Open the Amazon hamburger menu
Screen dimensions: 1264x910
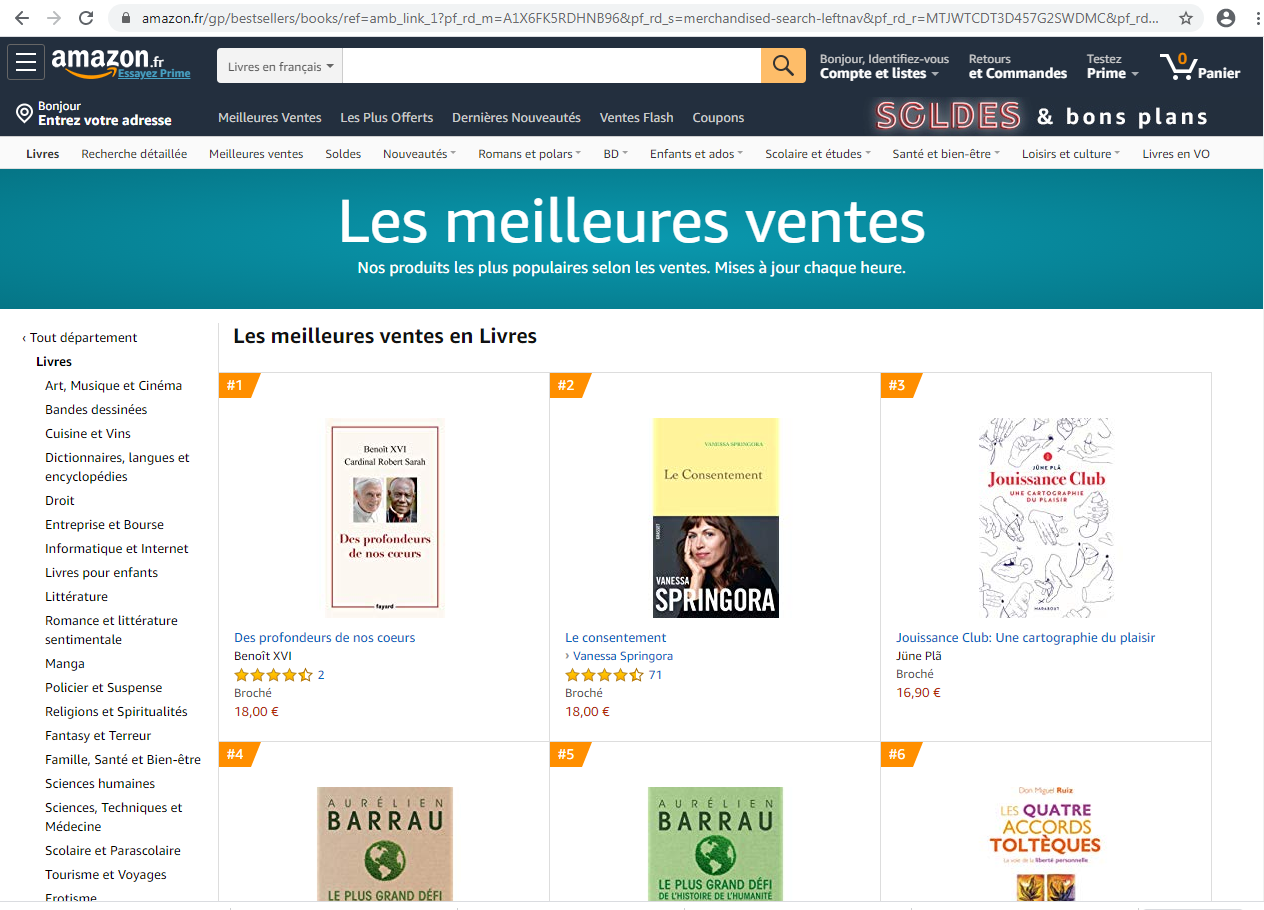click(x=26, y=63)
